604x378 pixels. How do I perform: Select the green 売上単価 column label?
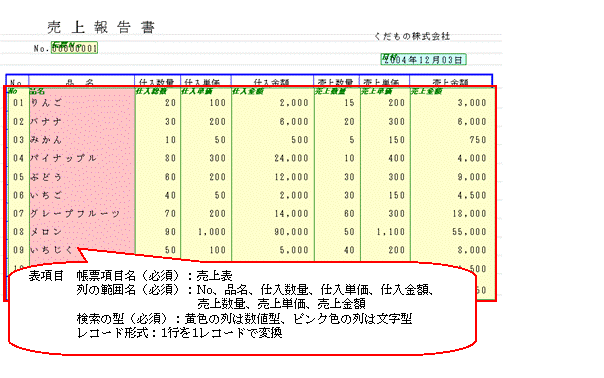click(376, 91)
